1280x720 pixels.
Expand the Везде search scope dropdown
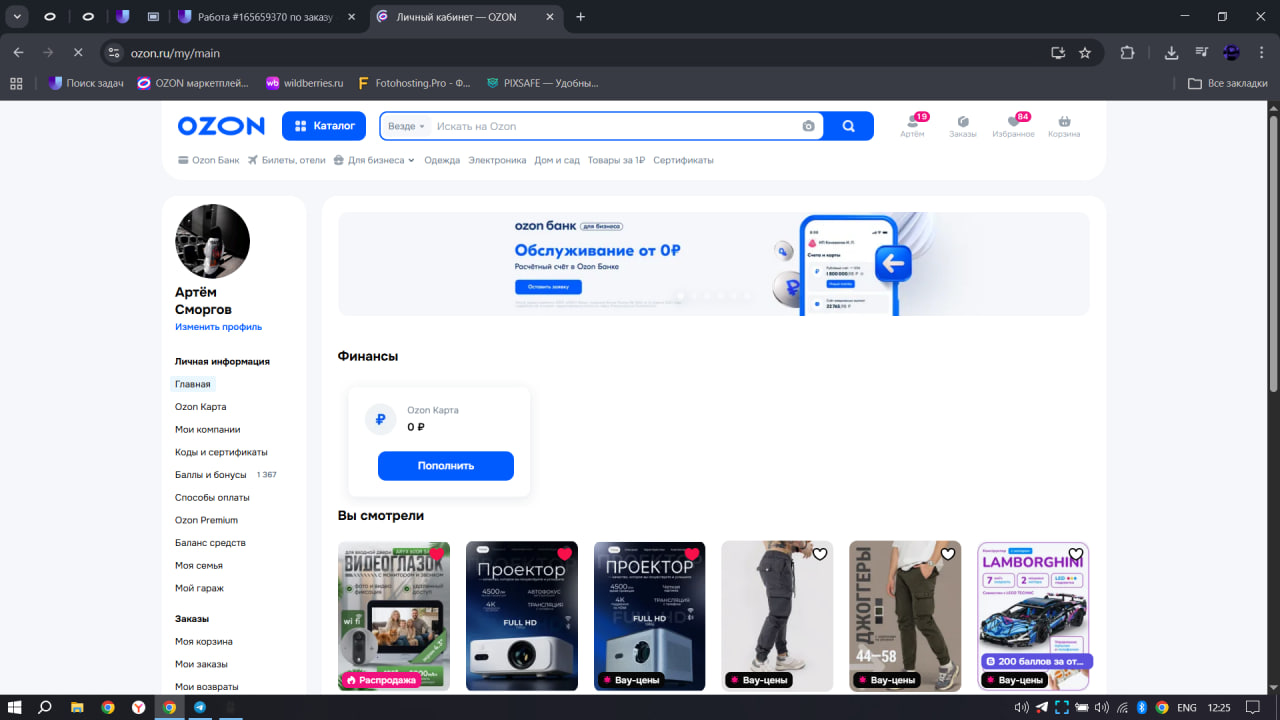406,126
